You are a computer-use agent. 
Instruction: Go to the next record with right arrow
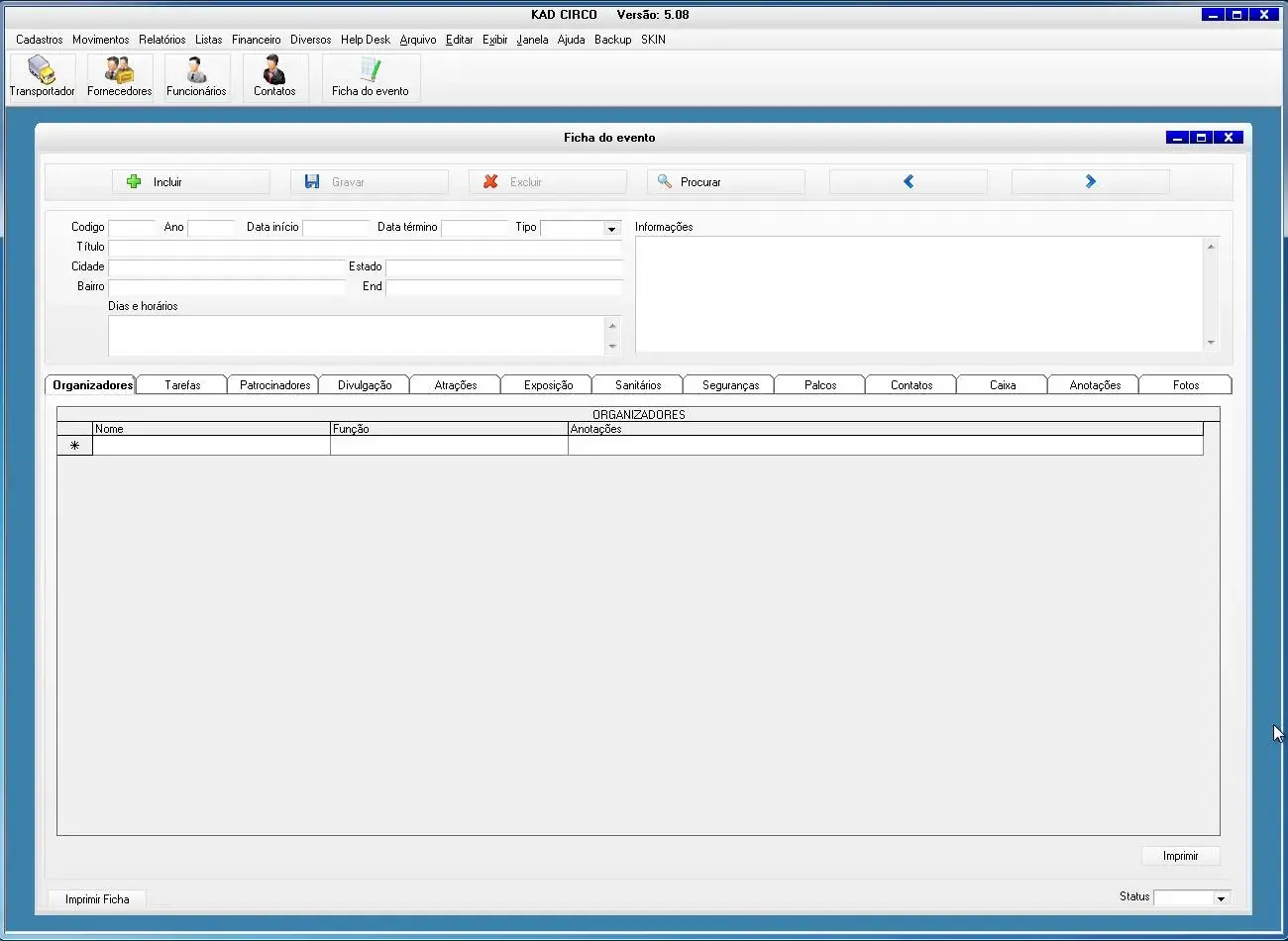click(1090, 182)
